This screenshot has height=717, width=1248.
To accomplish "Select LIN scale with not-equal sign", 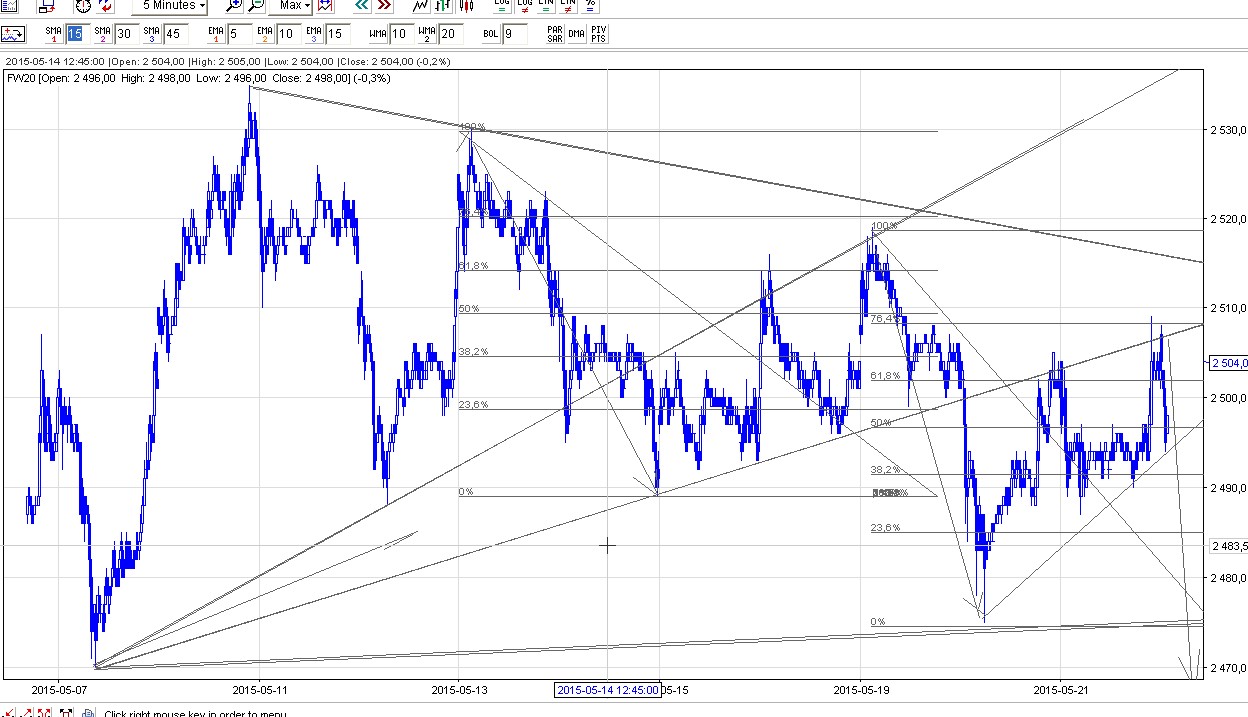I will [x=568, y=5].
